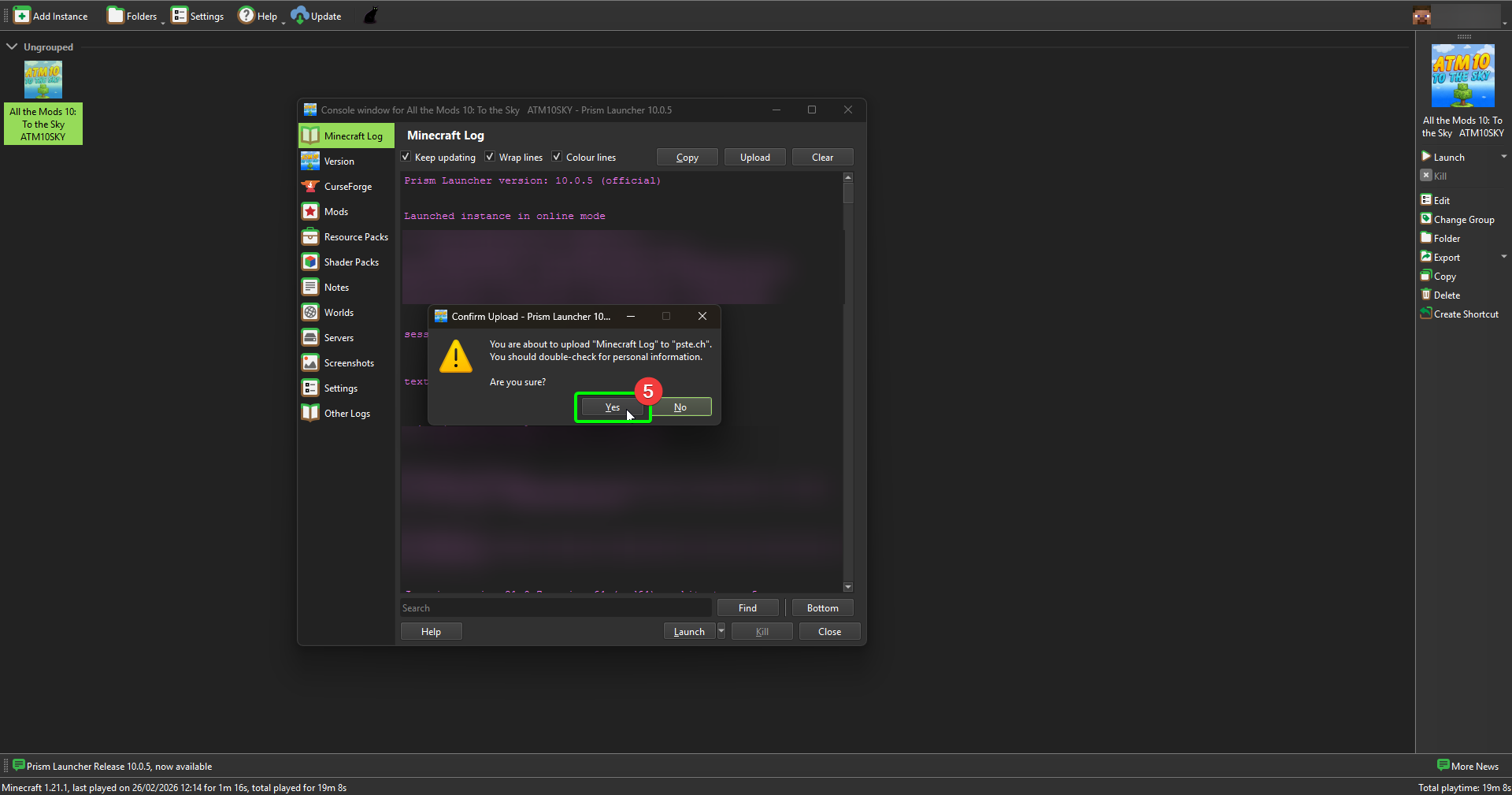Screen dimensions: 1512x795
Task: Open the Screenshots panel icon
Action: 310,362
